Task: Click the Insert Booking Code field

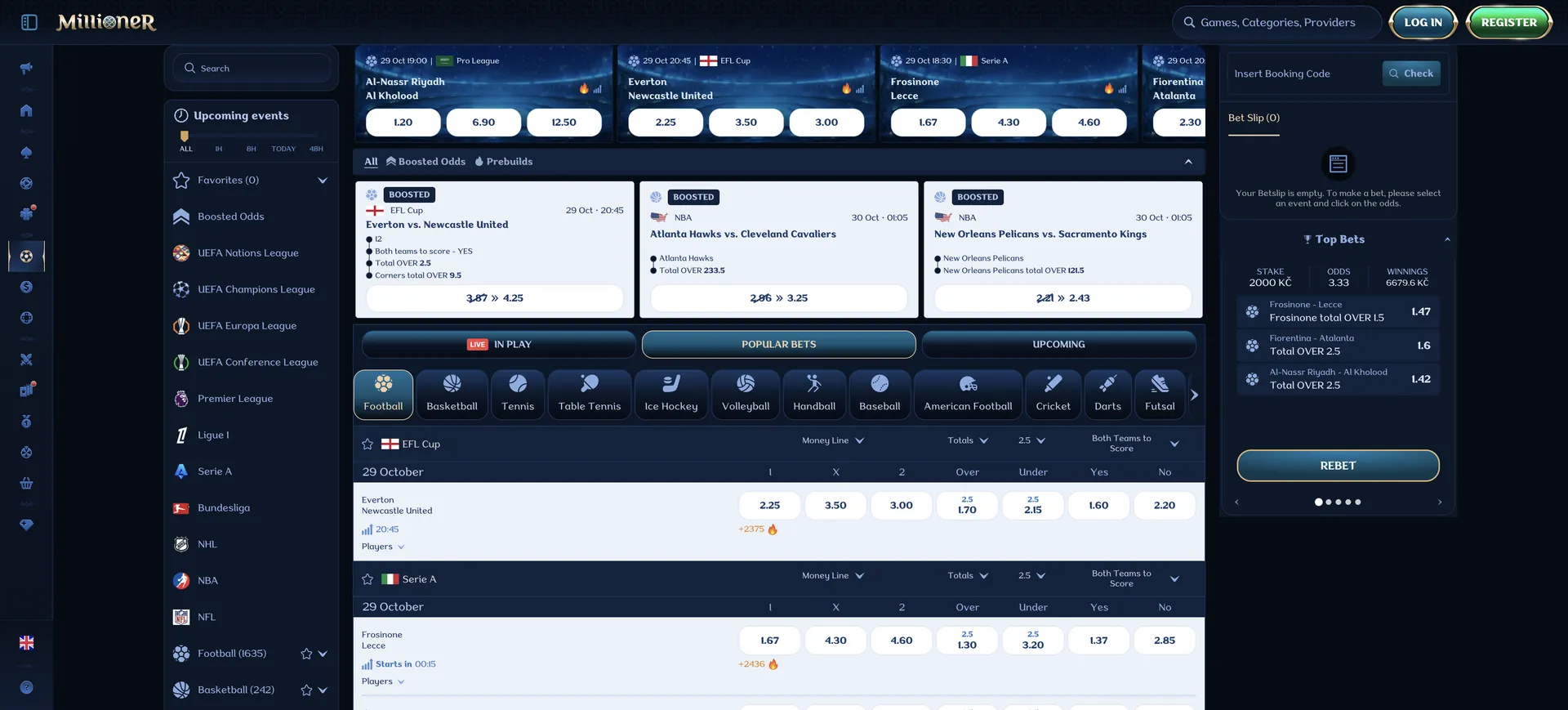Action: click(x=1303, y=74)
